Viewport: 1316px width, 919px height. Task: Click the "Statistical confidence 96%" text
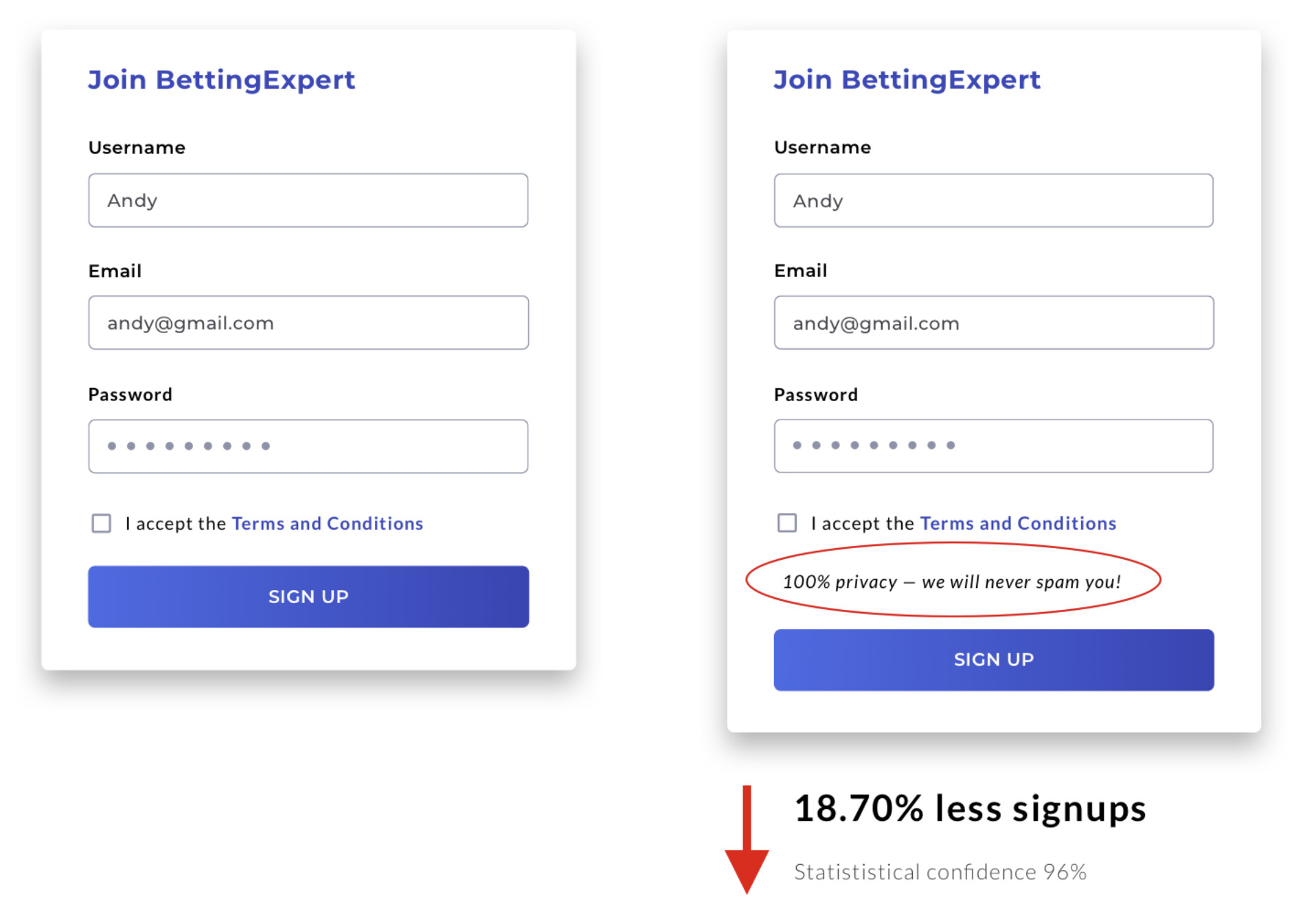pyautogui.click(x=940, y=872)
